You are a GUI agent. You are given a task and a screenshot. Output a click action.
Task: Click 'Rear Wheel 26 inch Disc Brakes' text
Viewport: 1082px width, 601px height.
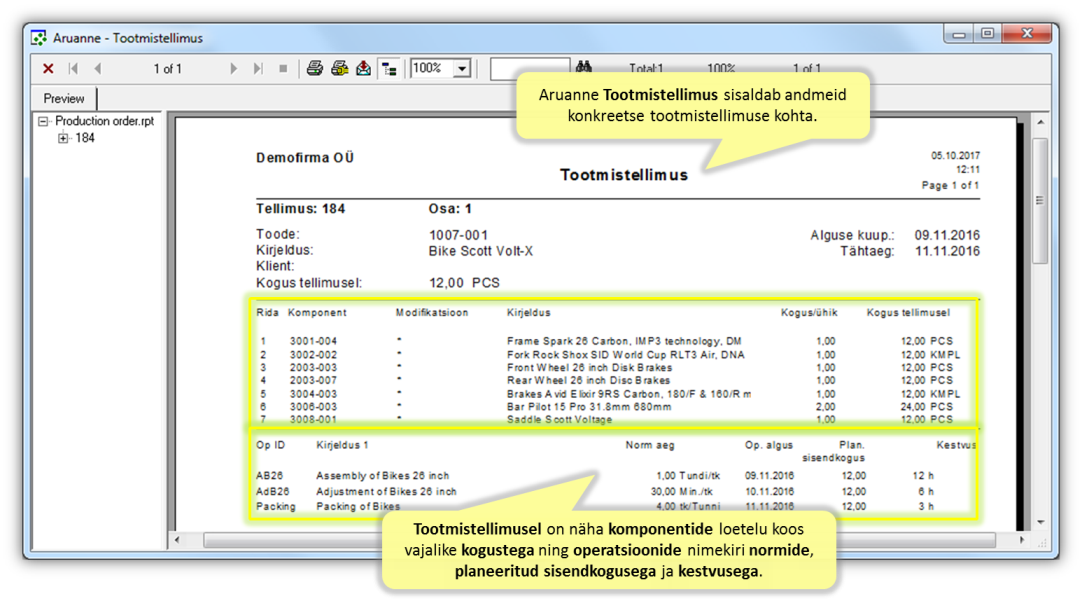click(589, 380)
